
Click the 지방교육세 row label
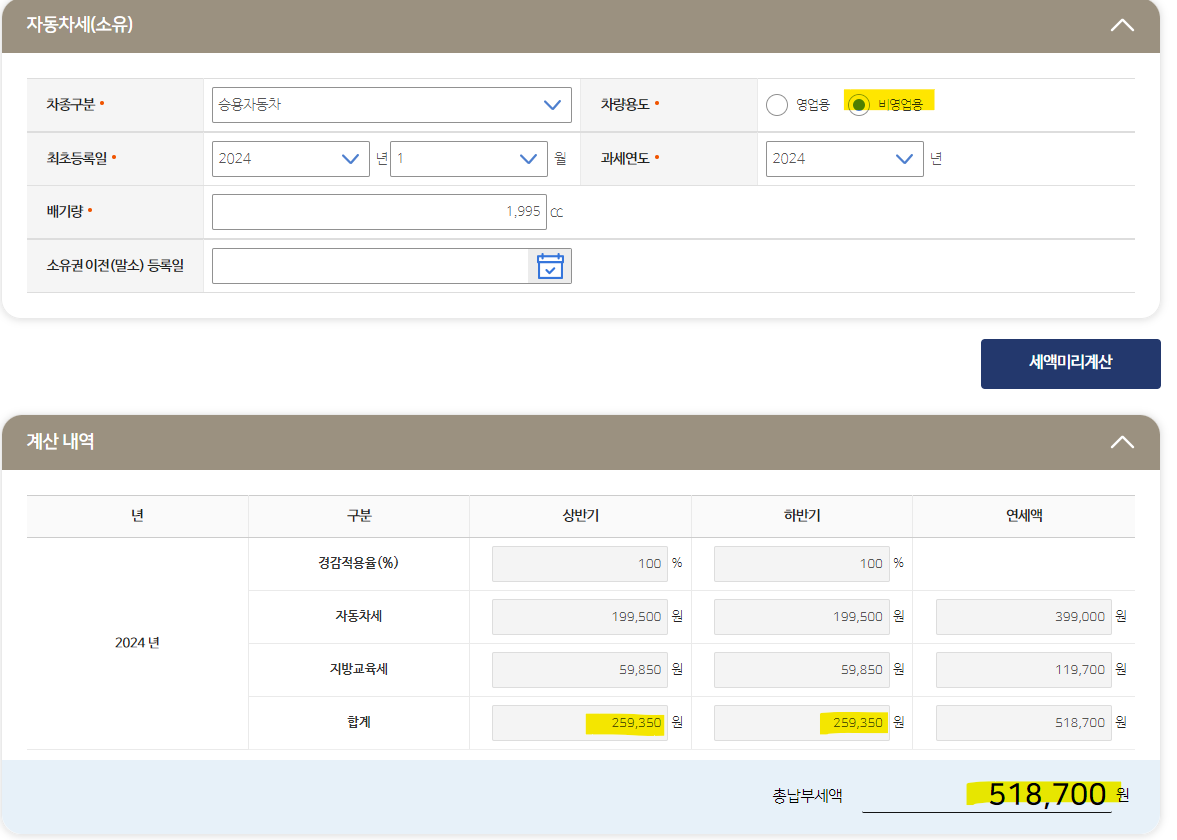point(358,669)
